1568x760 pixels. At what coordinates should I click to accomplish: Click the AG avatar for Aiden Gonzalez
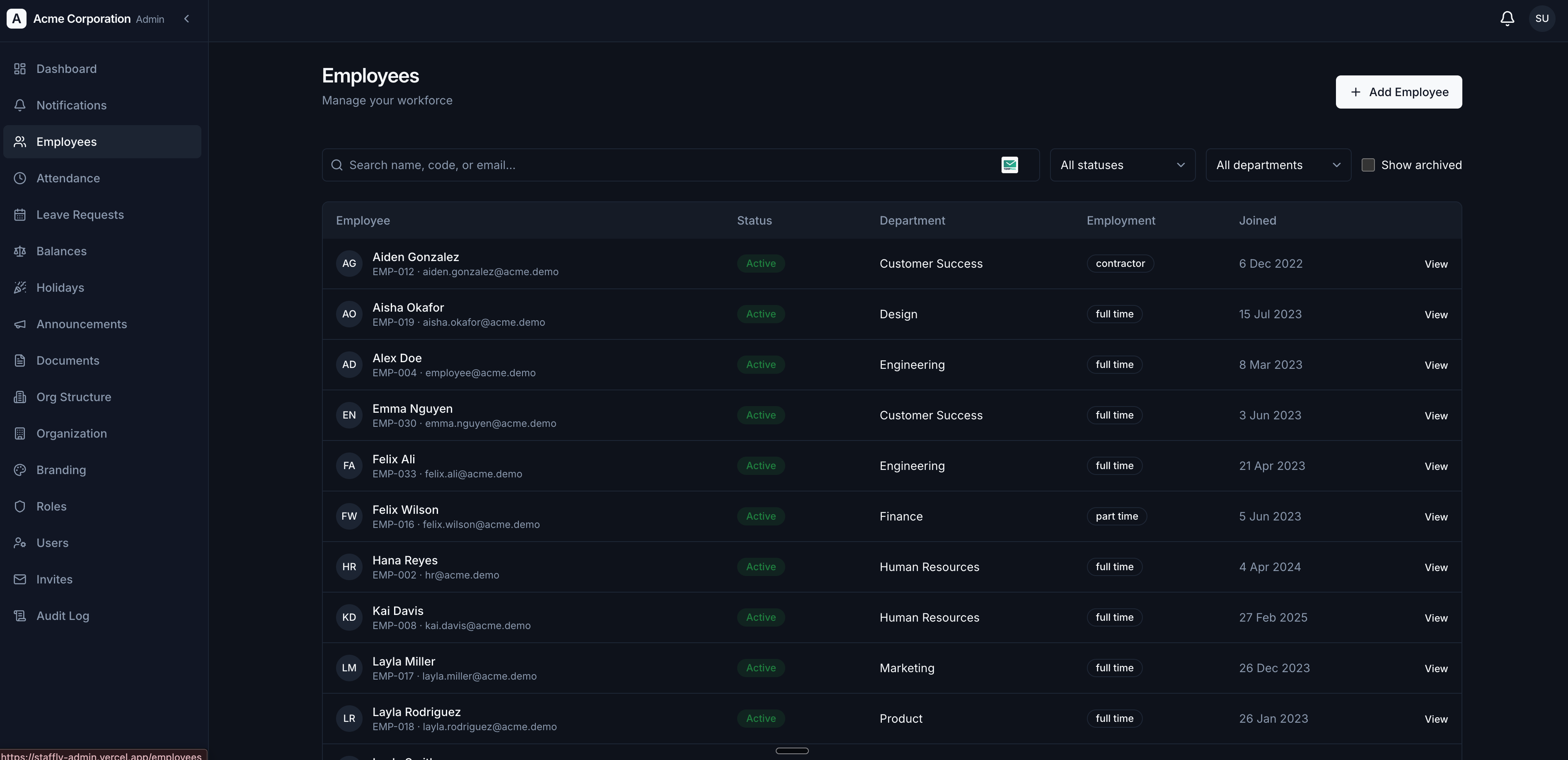(x=349, y=264)
